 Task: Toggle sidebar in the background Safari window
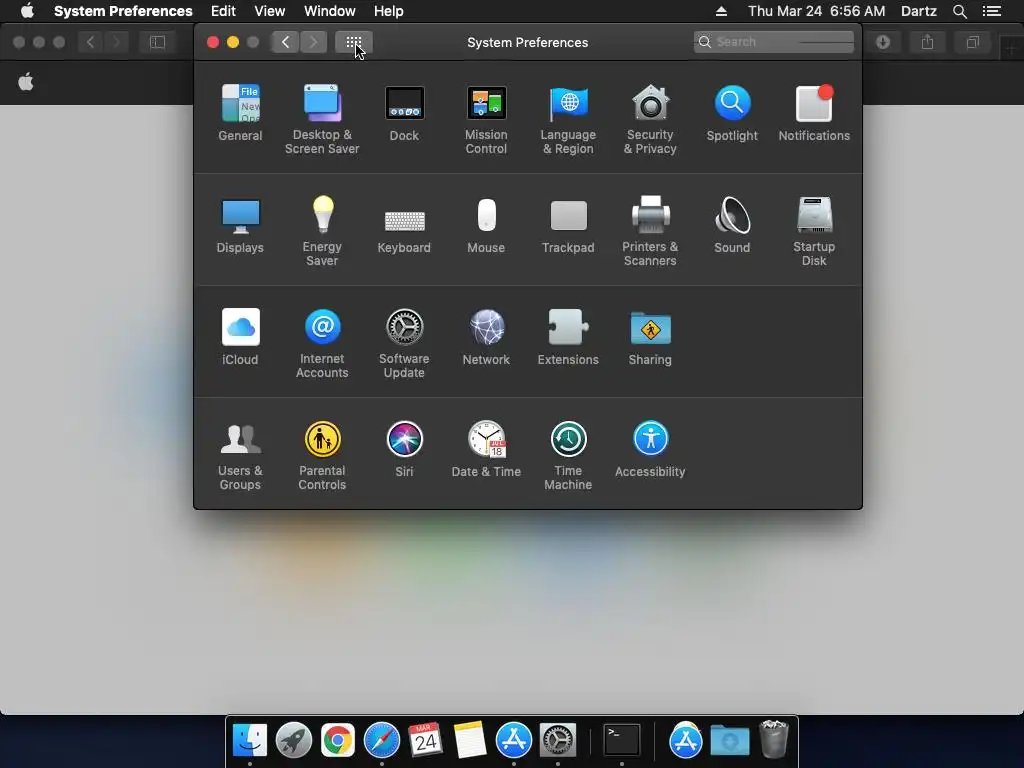[157, 42]
